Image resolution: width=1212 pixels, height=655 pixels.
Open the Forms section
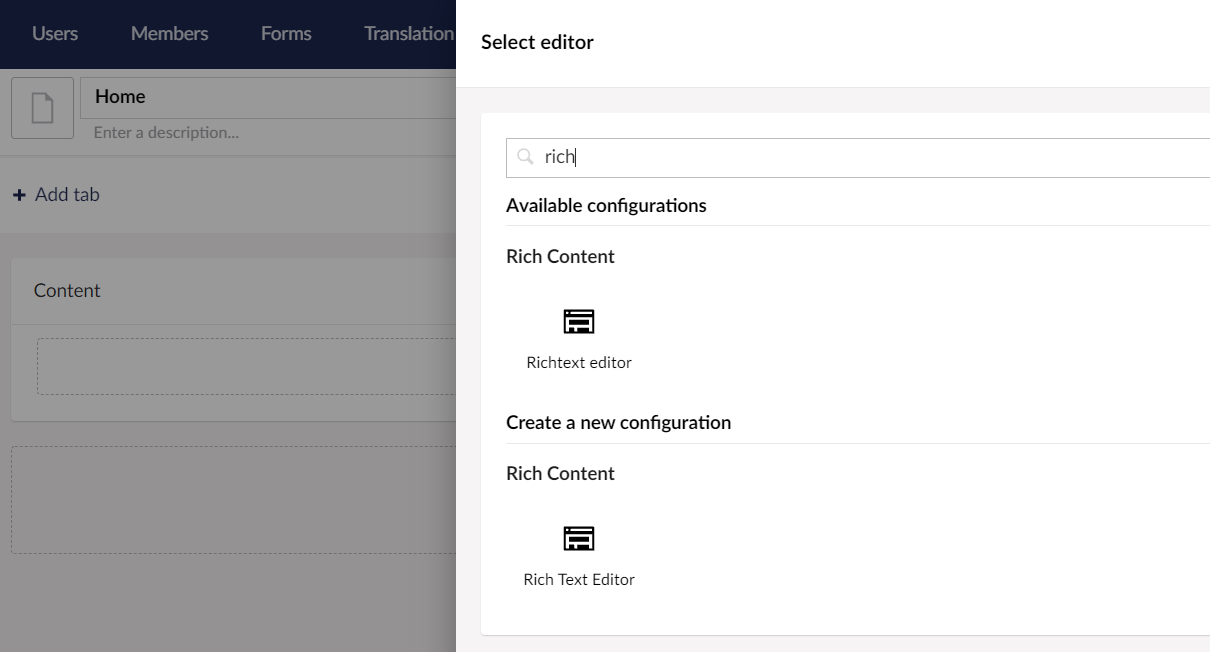[285, 33]
